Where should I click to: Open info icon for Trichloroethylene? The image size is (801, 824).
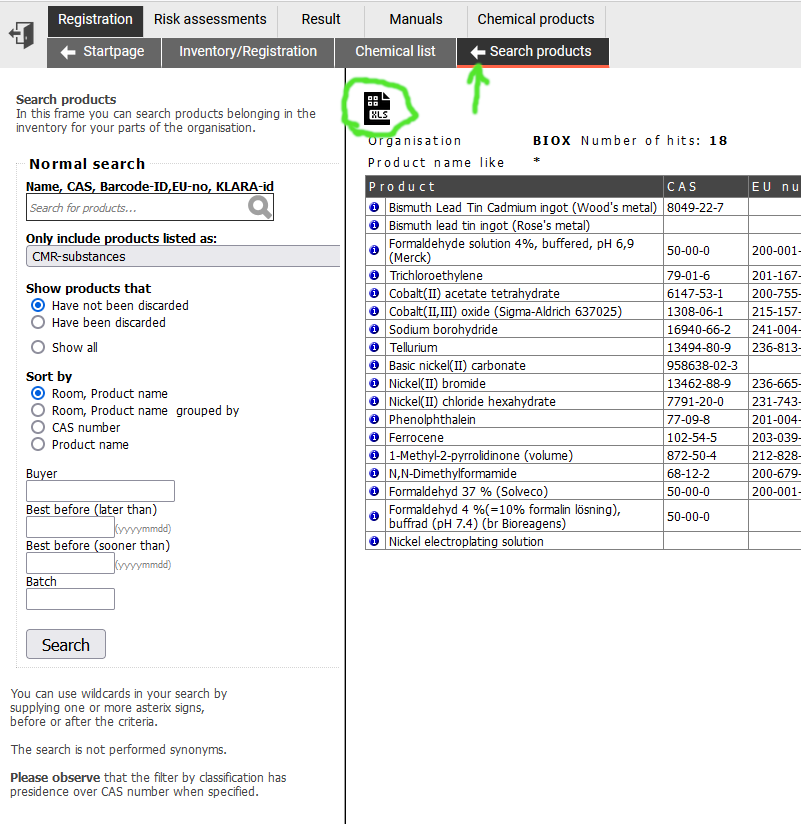tap(374, 275)
